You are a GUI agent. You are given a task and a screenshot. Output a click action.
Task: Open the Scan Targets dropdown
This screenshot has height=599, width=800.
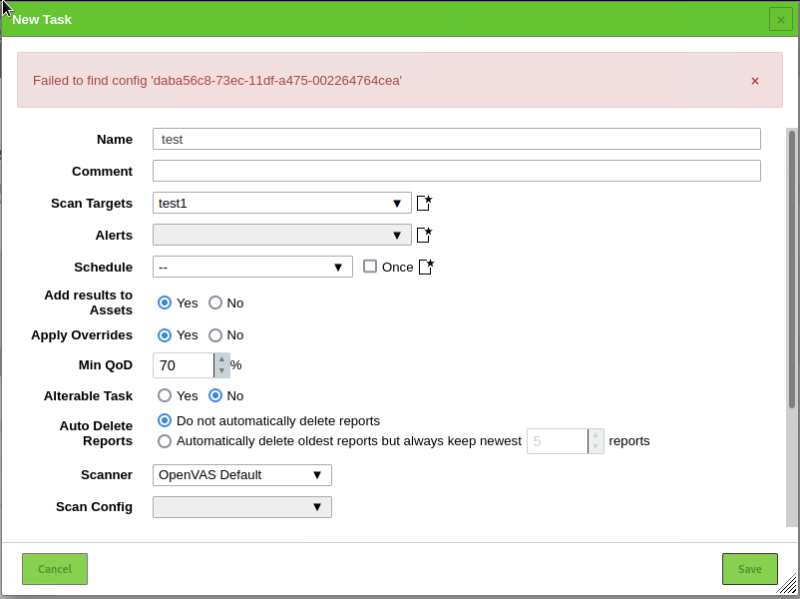pos(282,203)
